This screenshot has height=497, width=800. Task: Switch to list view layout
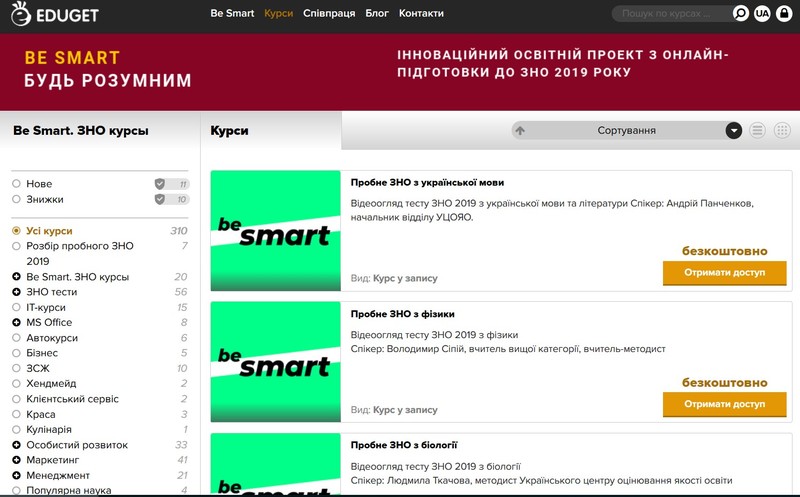757,131
